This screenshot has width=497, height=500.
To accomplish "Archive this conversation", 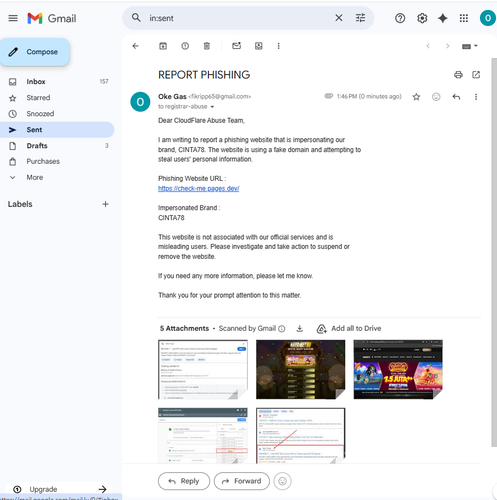I will pos(163,46).
